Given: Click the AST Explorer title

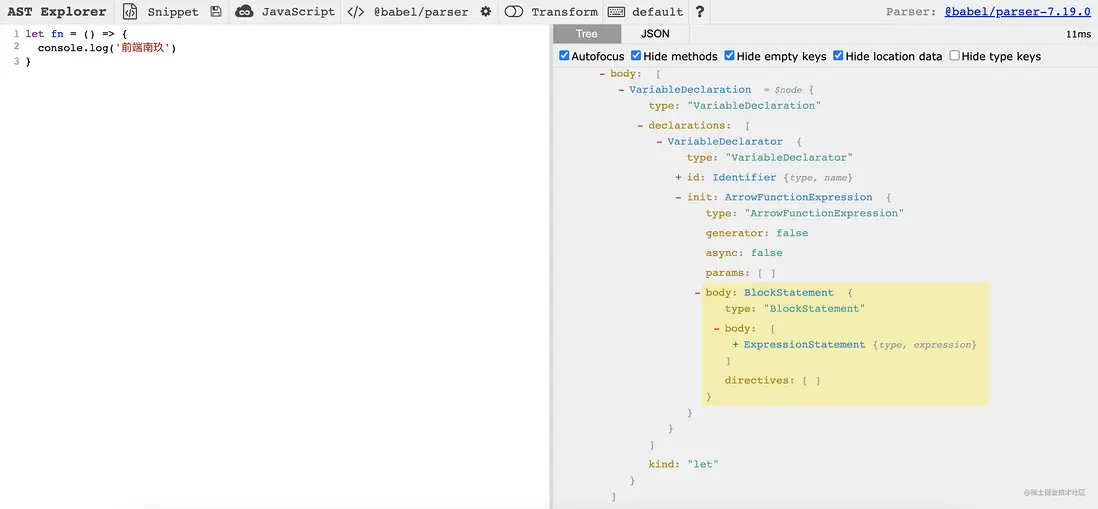Looking at the screenshot, I should click(57, 12).
